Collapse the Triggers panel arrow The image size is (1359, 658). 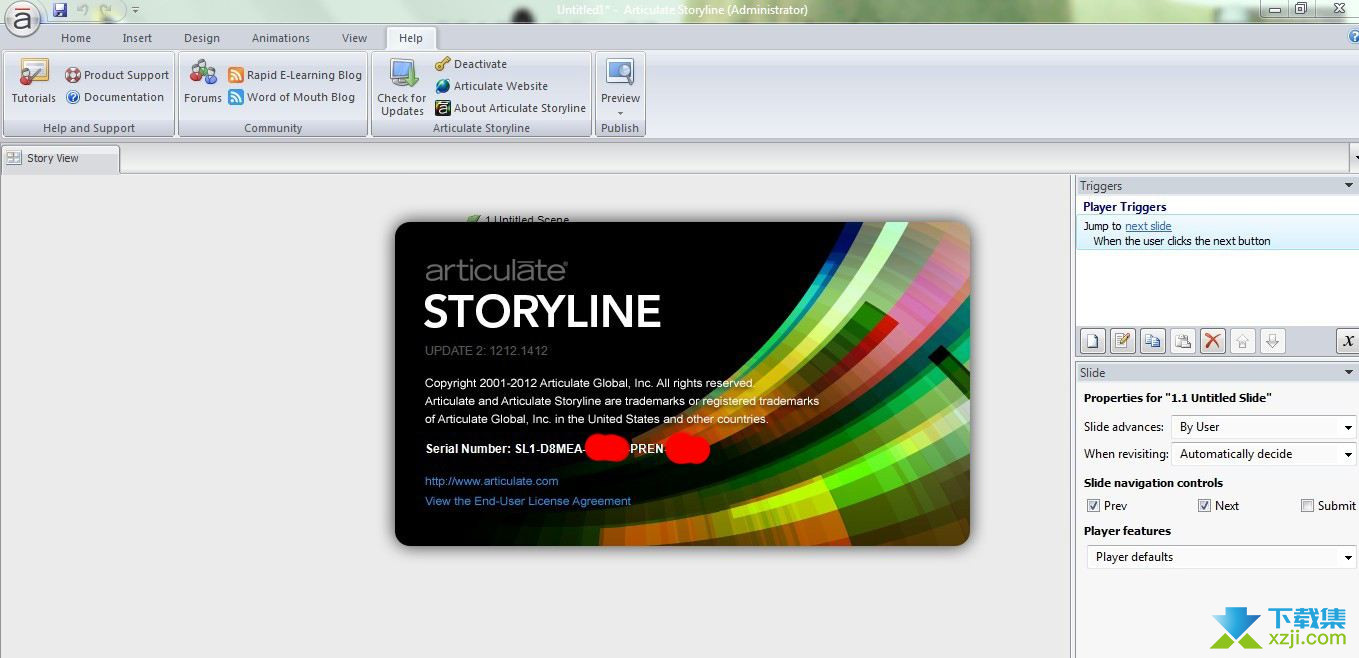pos(1348,186)
